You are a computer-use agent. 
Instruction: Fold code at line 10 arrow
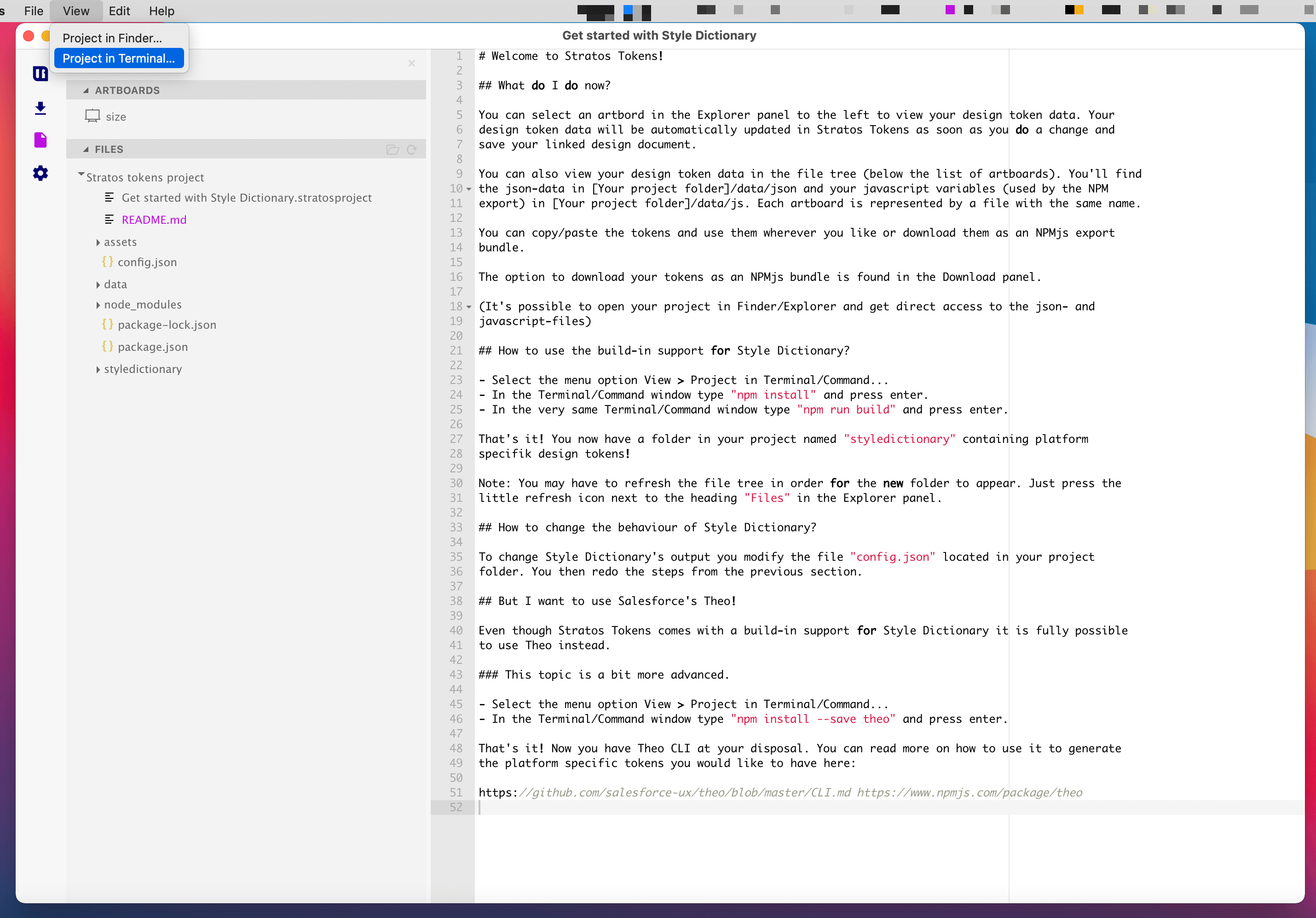(x=469, y=189)
